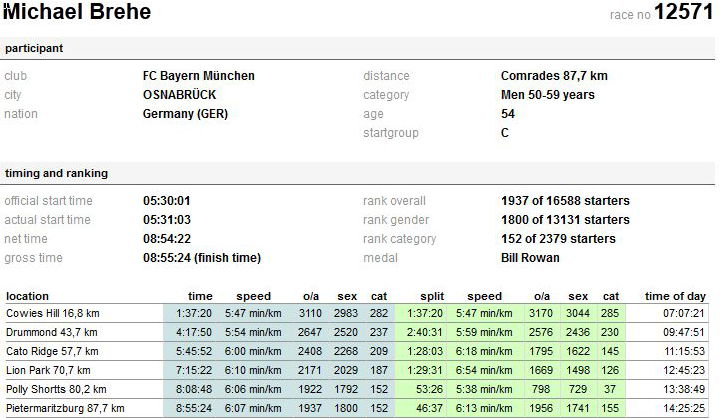
Task: Select the participant section header
Action: tap(34, 49)
